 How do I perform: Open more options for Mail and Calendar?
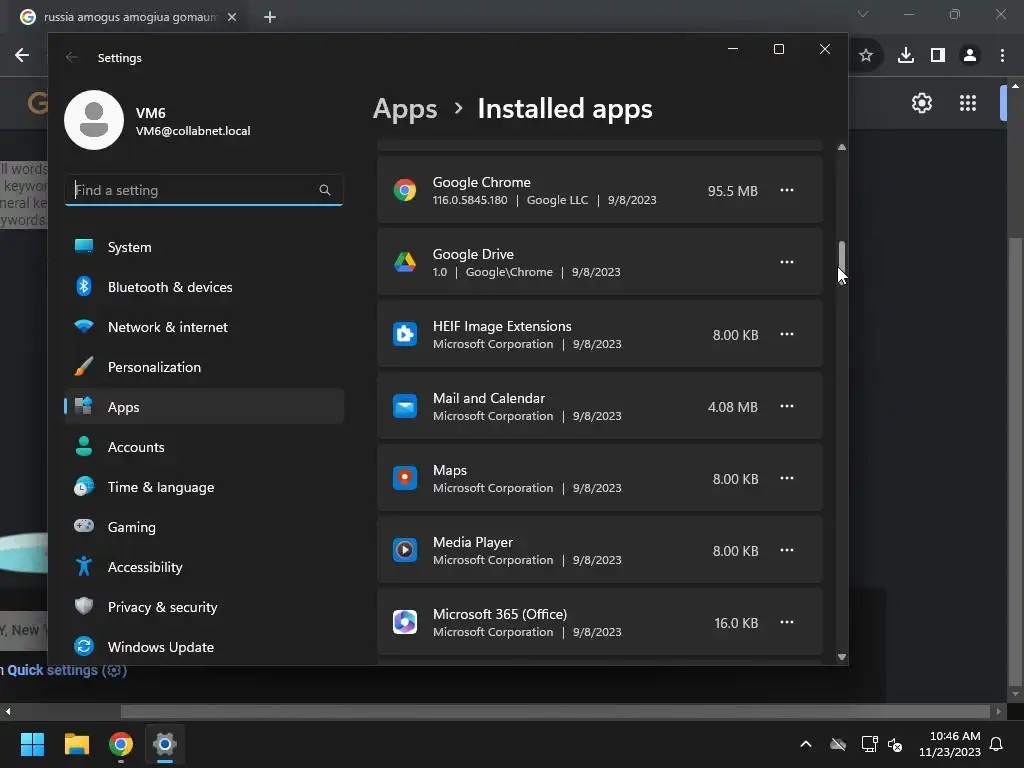click(787, 406)
